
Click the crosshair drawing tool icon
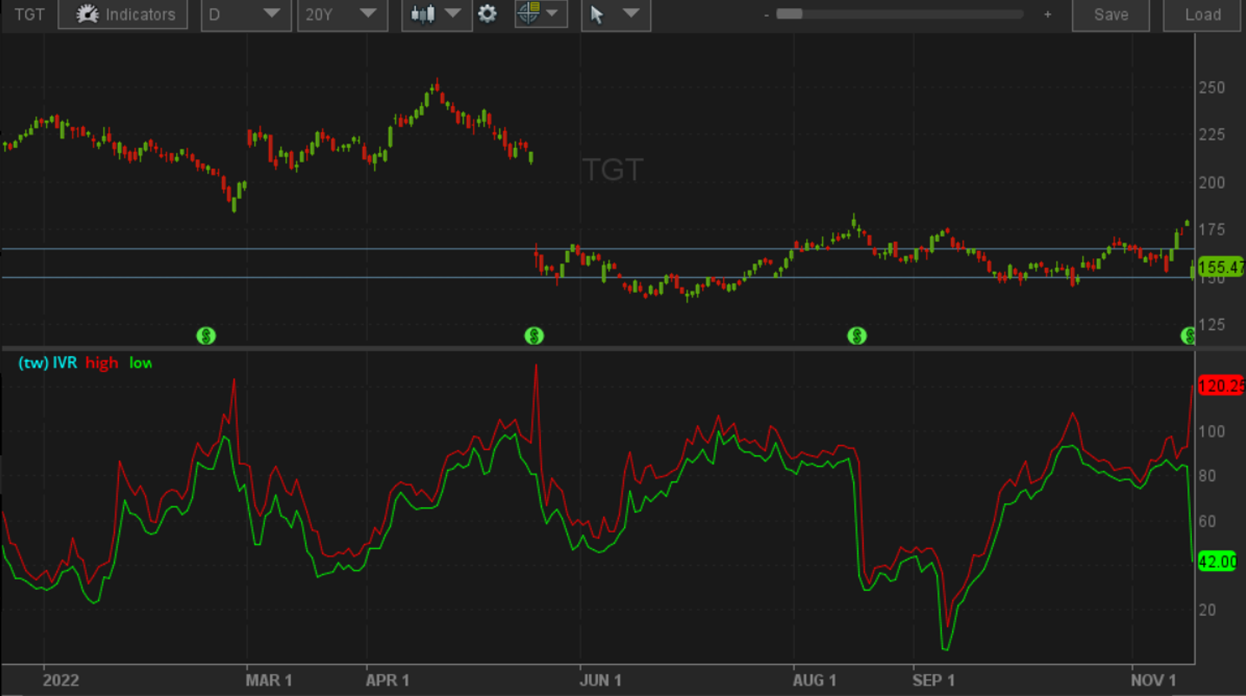pos(528,14)
